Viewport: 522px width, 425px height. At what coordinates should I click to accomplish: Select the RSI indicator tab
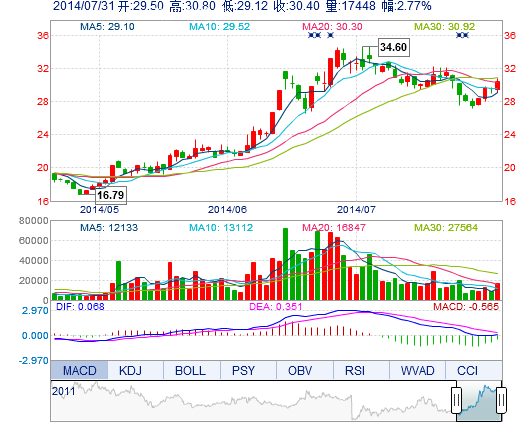[355, 370]
